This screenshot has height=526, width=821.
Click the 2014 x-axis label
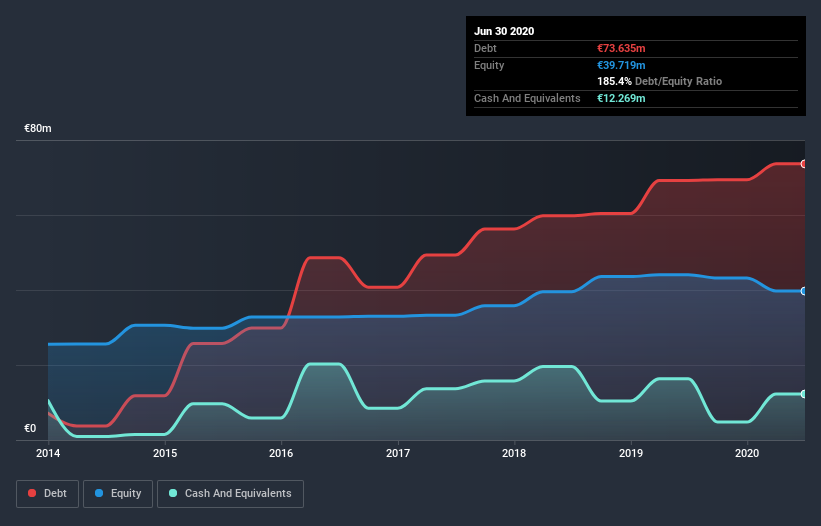[x=48, y=453]
